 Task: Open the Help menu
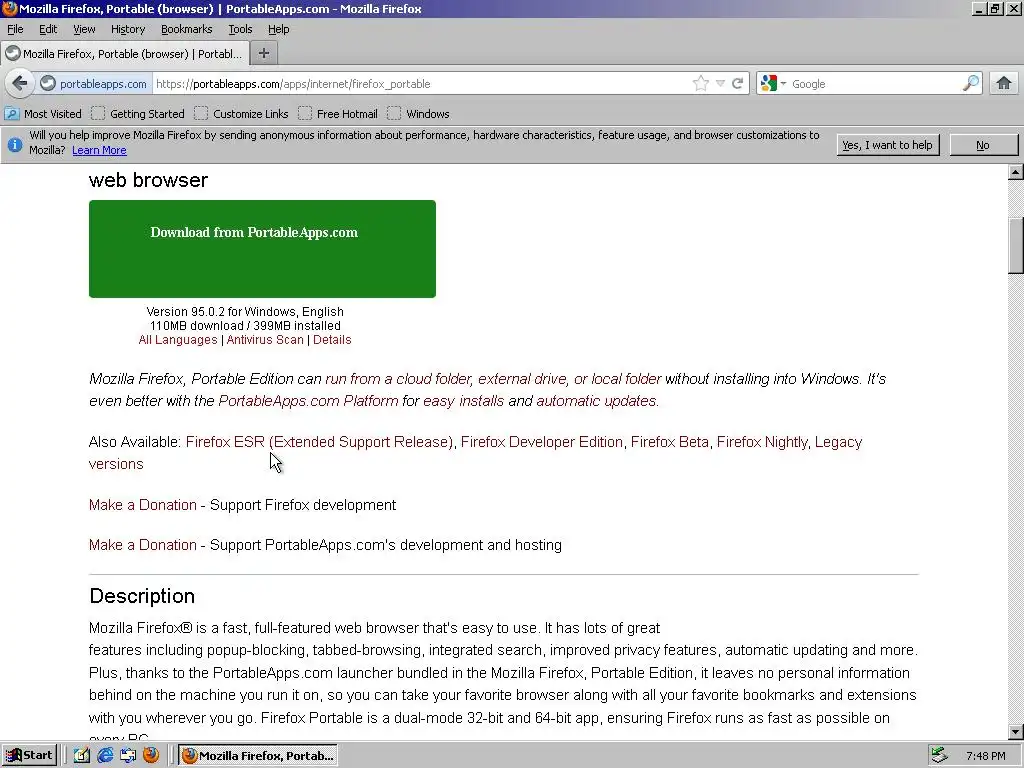(278, 29)
